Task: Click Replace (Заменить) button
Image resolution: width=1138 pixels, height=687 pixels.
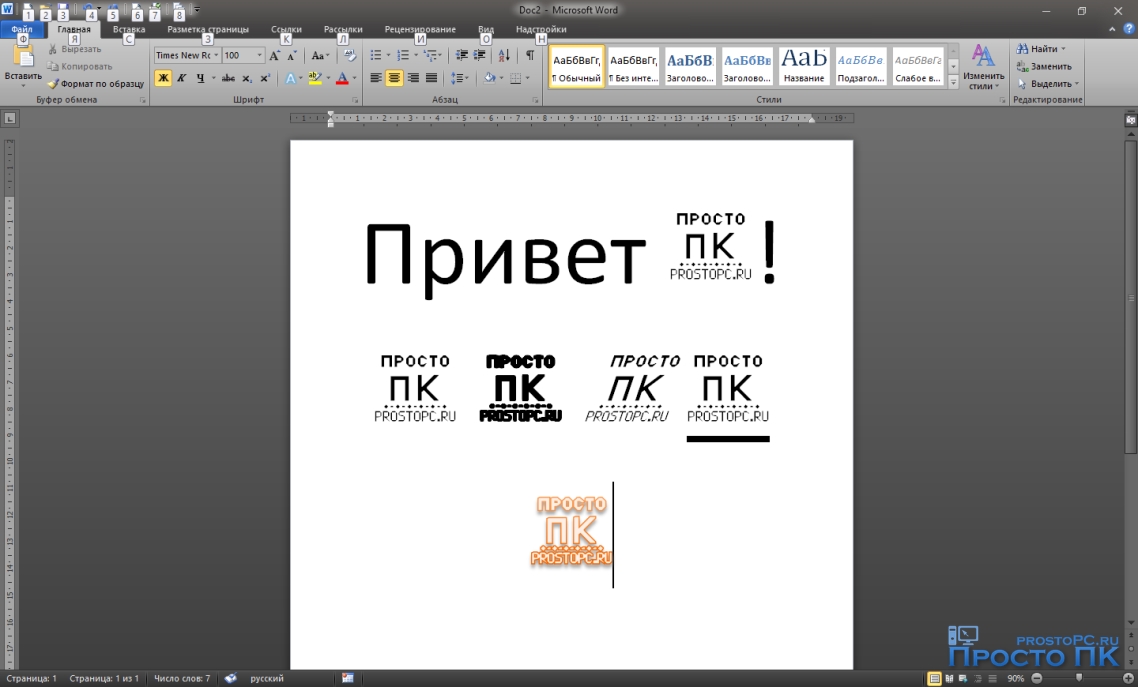Action: click(x=1044, y=66)
